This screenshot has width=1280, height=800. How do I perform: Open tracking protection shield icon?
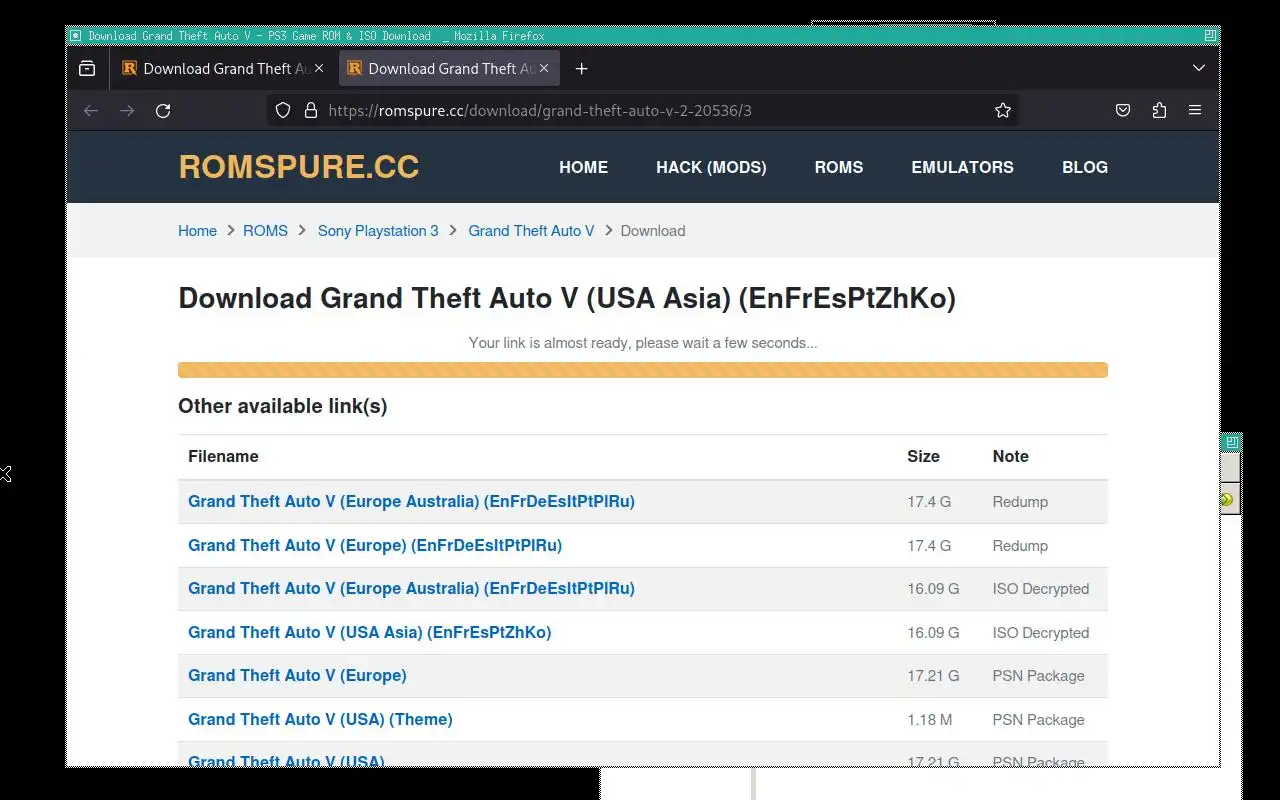click(x=283, y=111)
